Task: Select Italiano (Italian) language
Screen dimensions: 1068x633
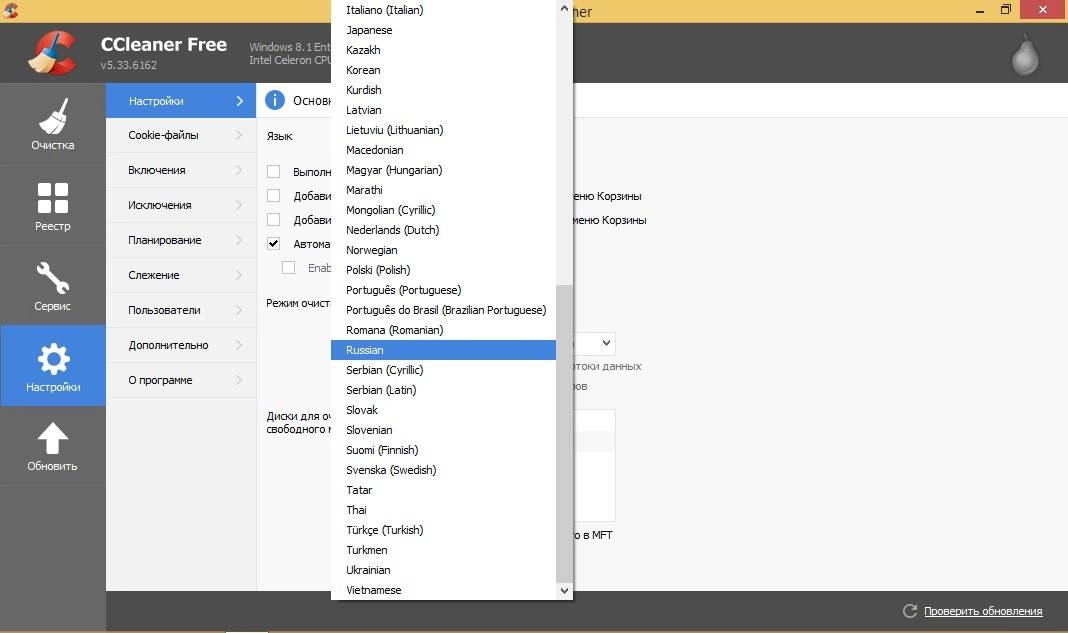Action: [x=443, y=10]
